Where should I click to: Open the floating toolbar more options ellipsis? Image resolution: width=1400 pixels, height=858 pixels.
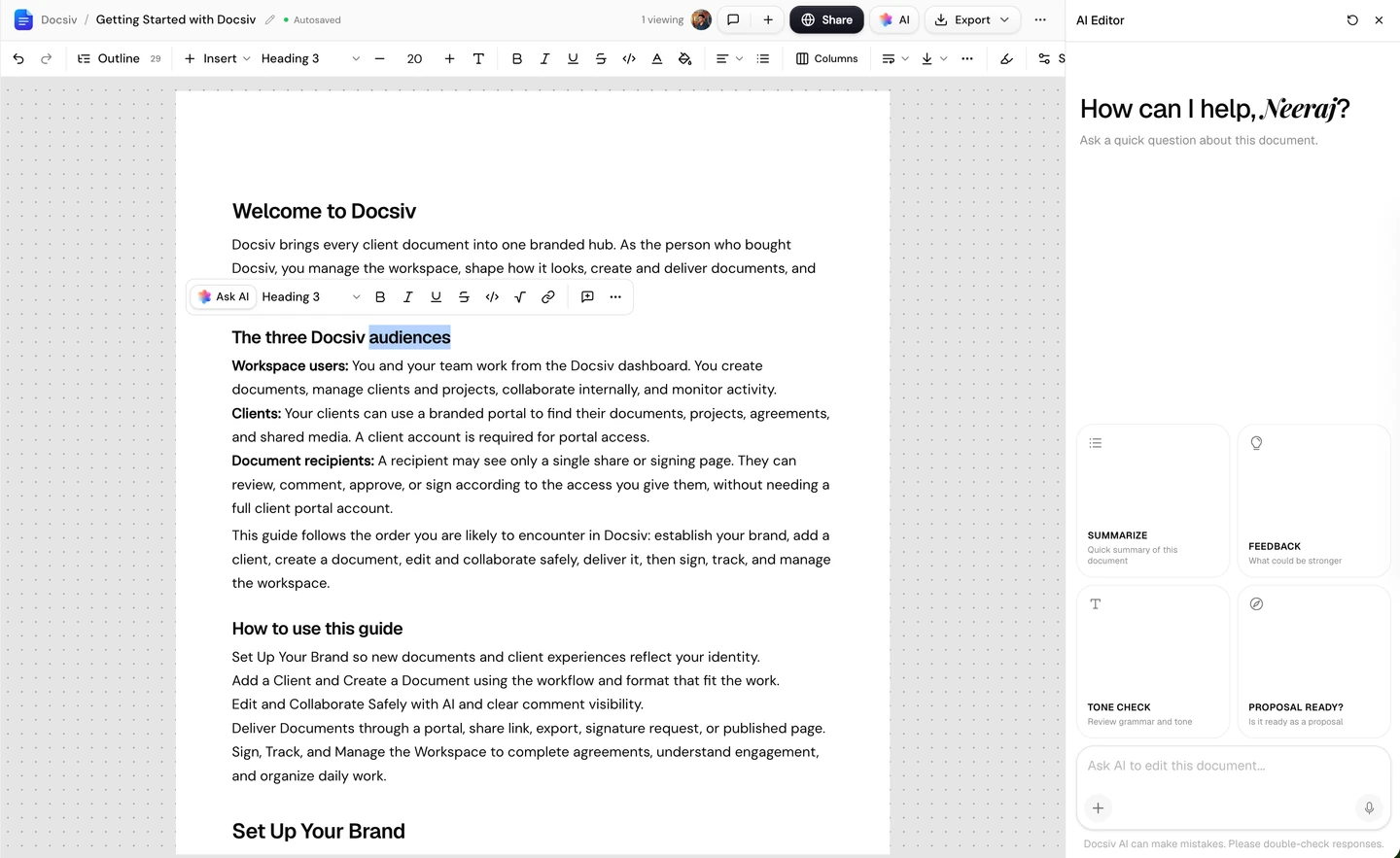pyautogui.click(x=615, y=296)
